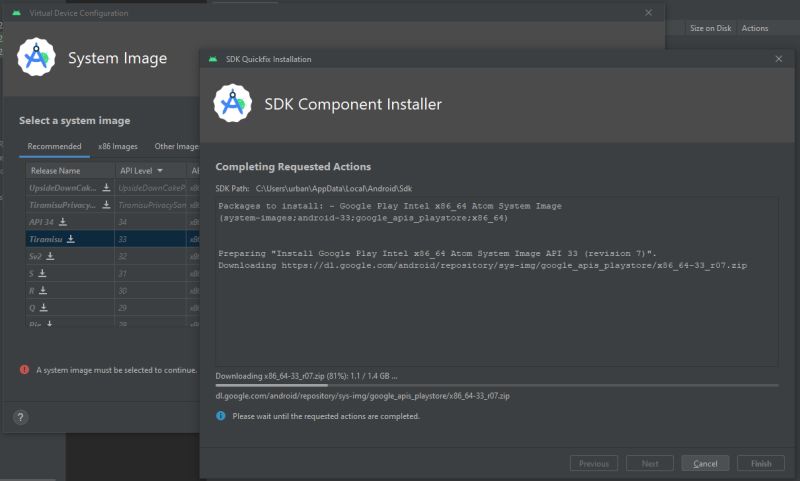Image resolution: width=800 pixels, height=481 pixels.
Task: Download the TiramisuPrivacy system image
Action: (106, 205)
